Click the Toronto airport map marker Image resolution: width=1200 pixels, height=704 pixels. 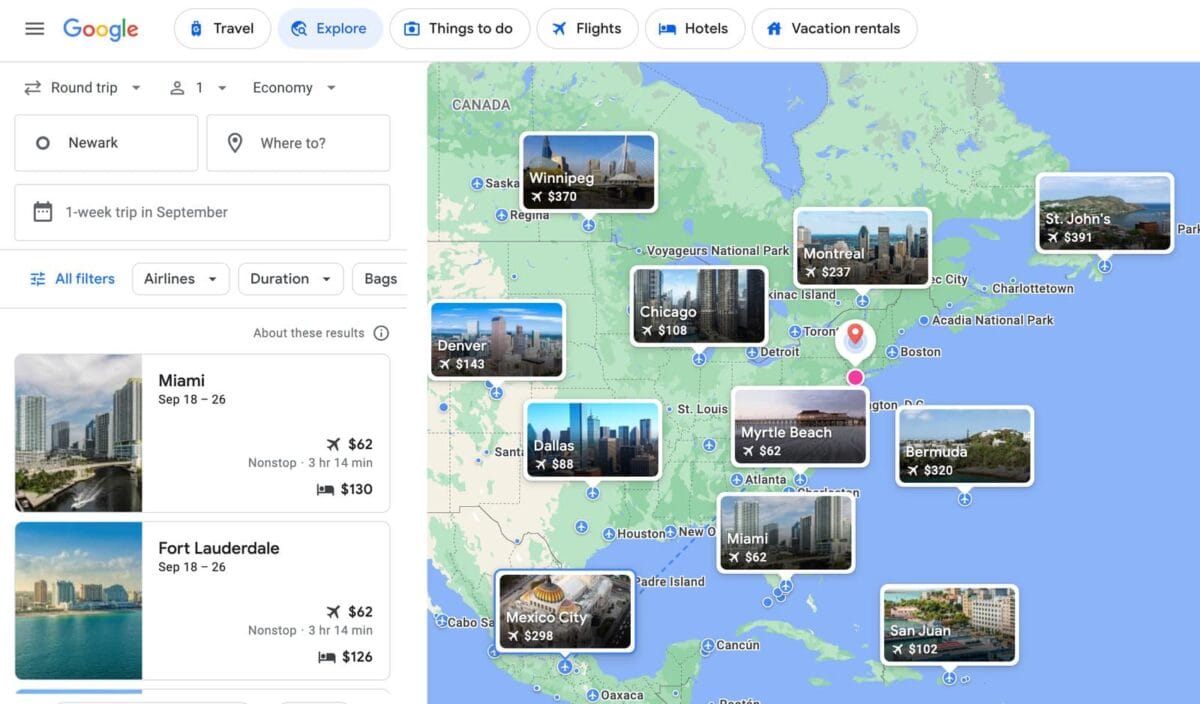tap(795, 332)
